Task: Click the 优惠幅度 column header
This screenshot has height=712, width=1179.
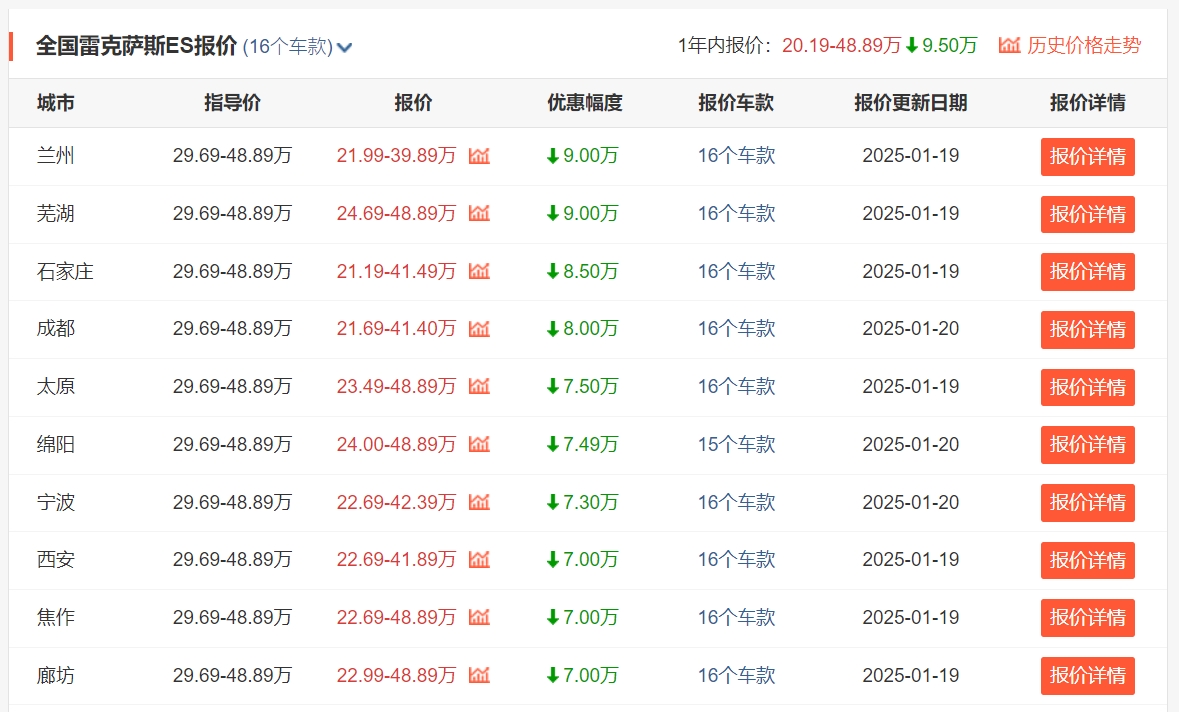Action: pos(585,103)
